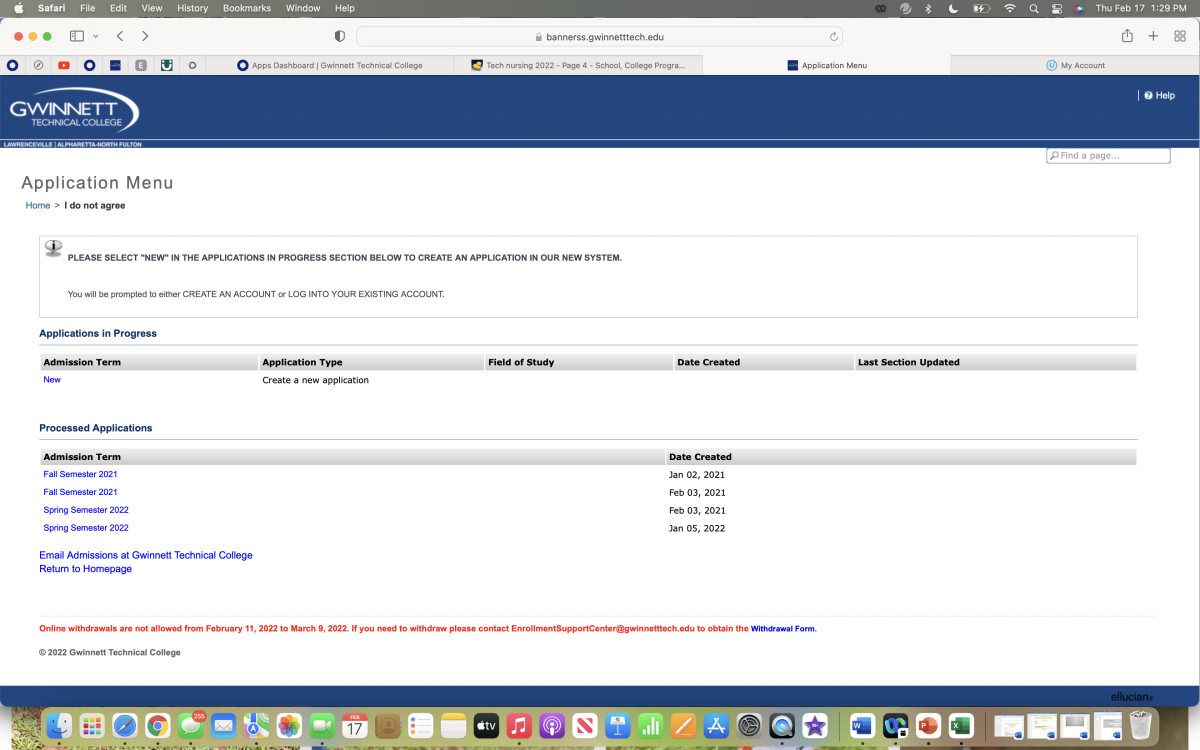Open the History menu in the menu bar
1200x750 pixels.
(x=192, y=8)
